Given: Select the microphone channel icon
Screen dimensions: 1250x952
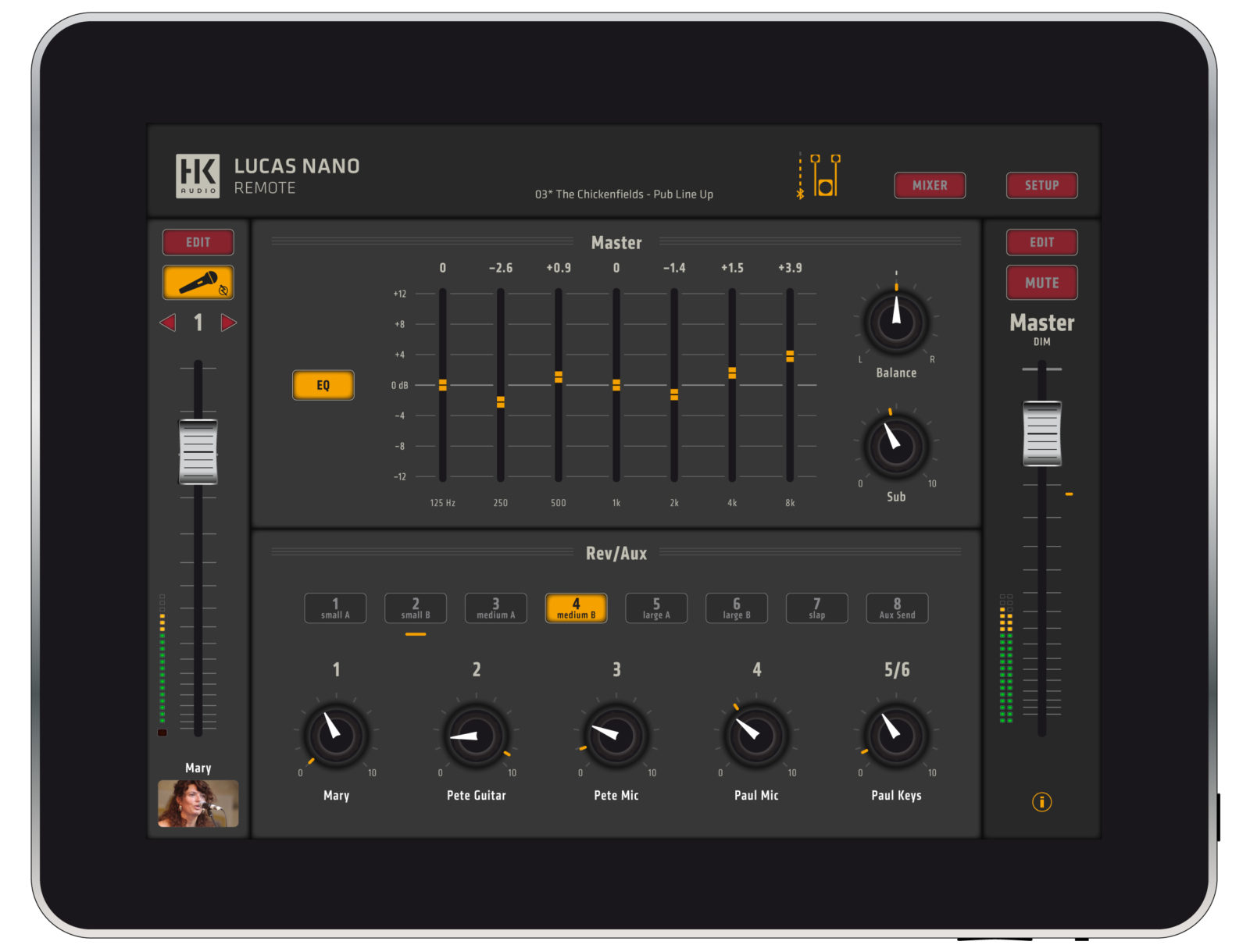Looking at the screenshot, I should point(198,283).
